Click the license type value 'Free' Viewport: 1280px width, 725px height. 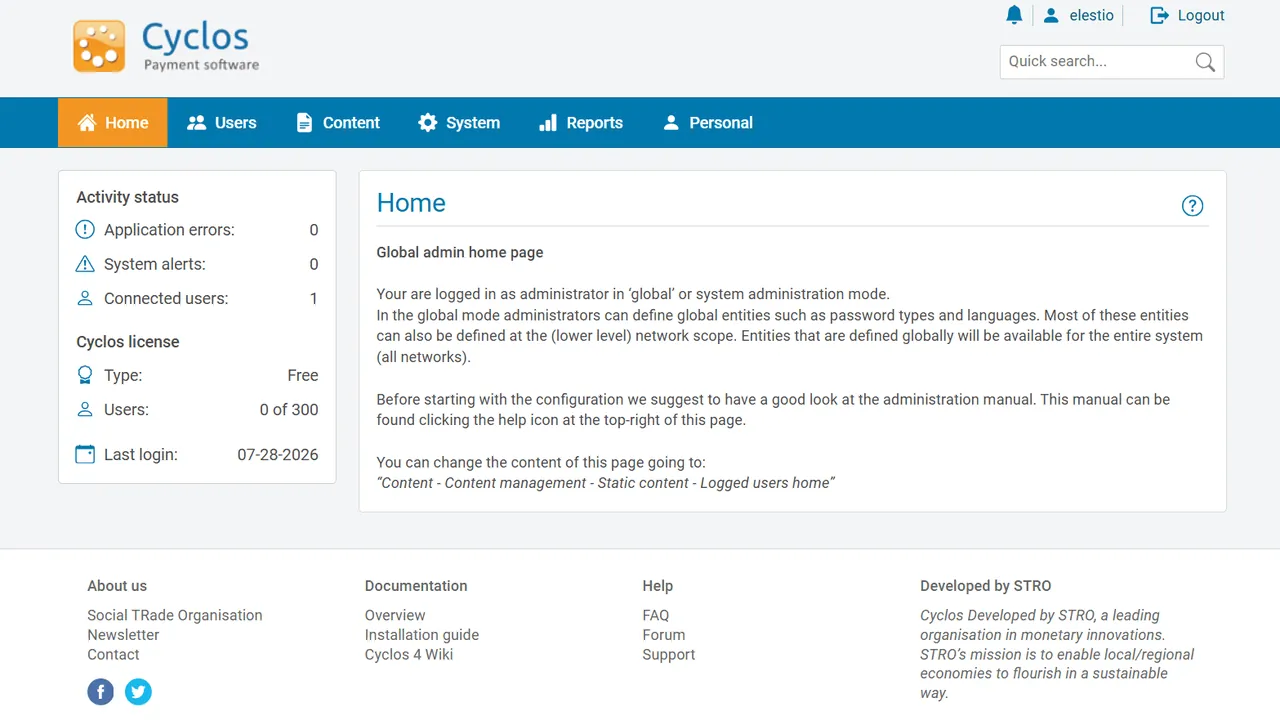(303, 375)
